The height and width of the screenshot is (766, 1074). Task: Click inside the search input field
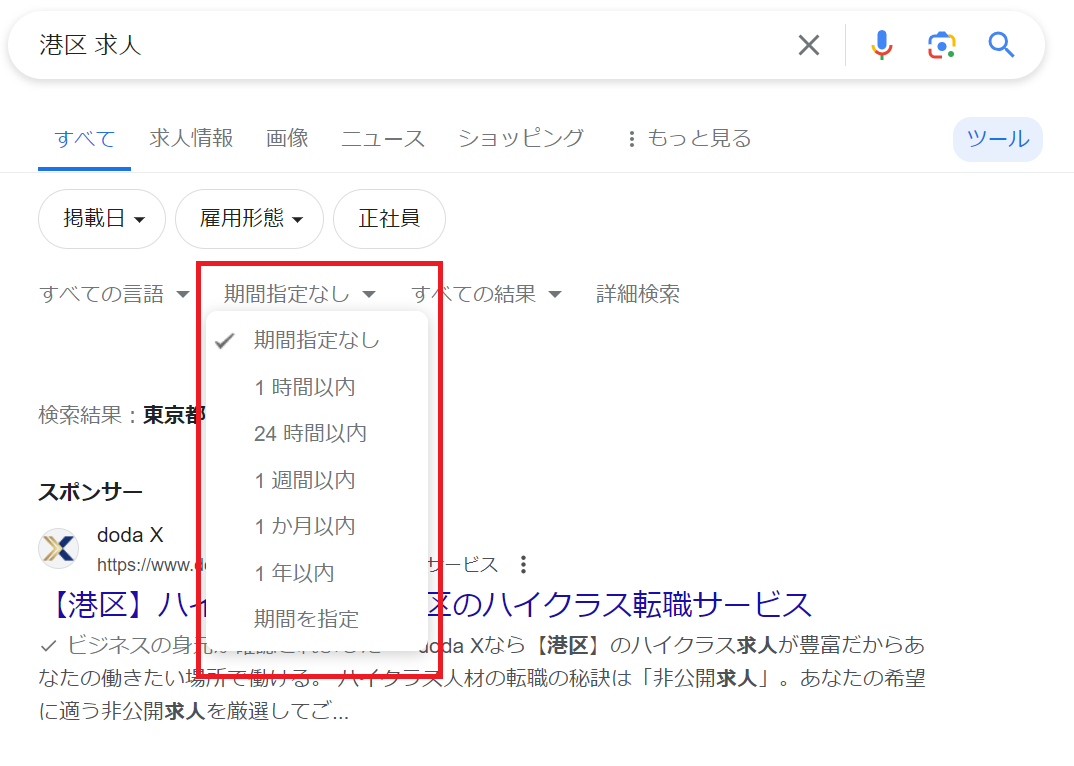coord(400,45)
